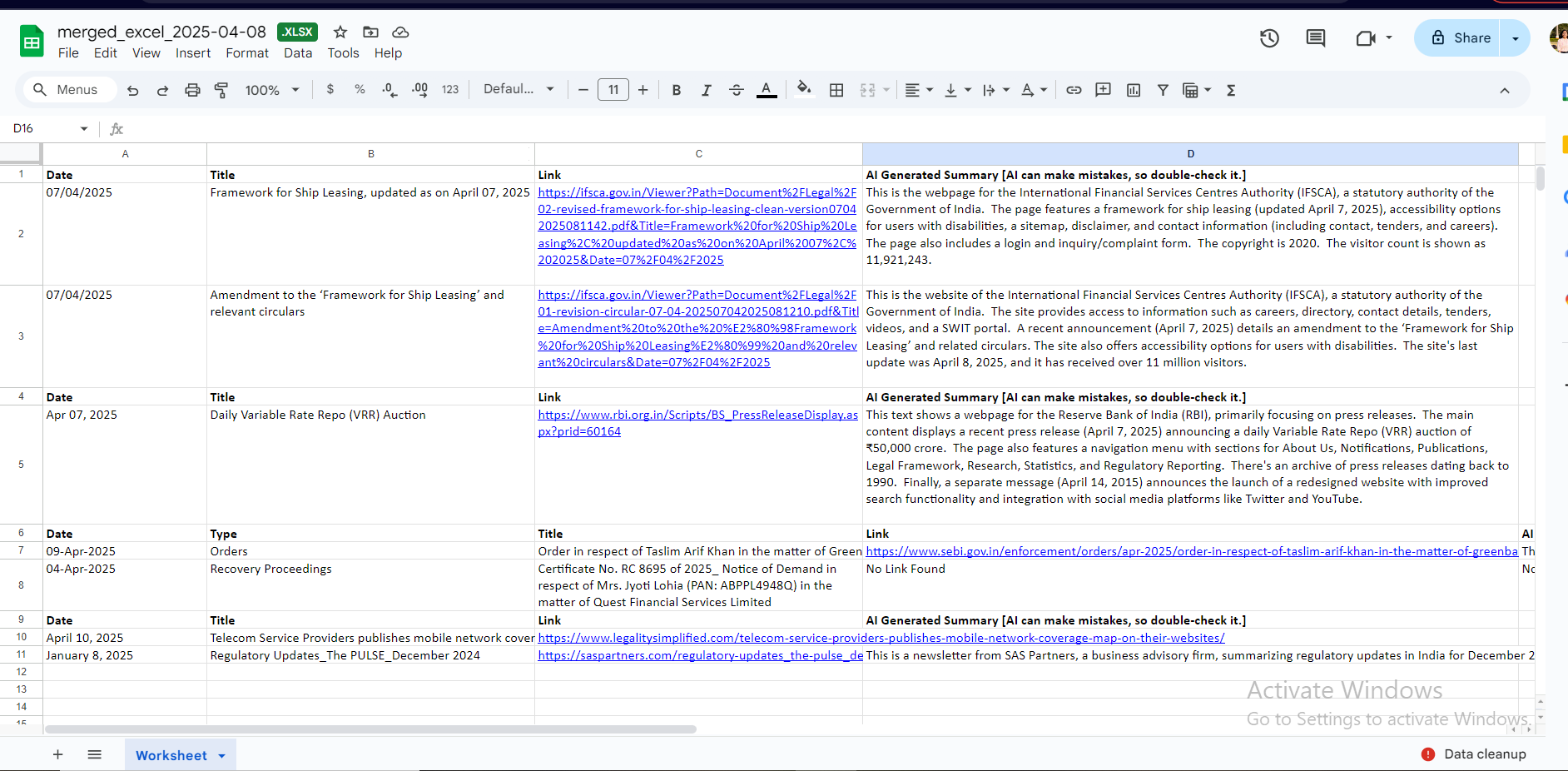
Task: Open the legalitysimplified.com telecom link
Action: 881,638
